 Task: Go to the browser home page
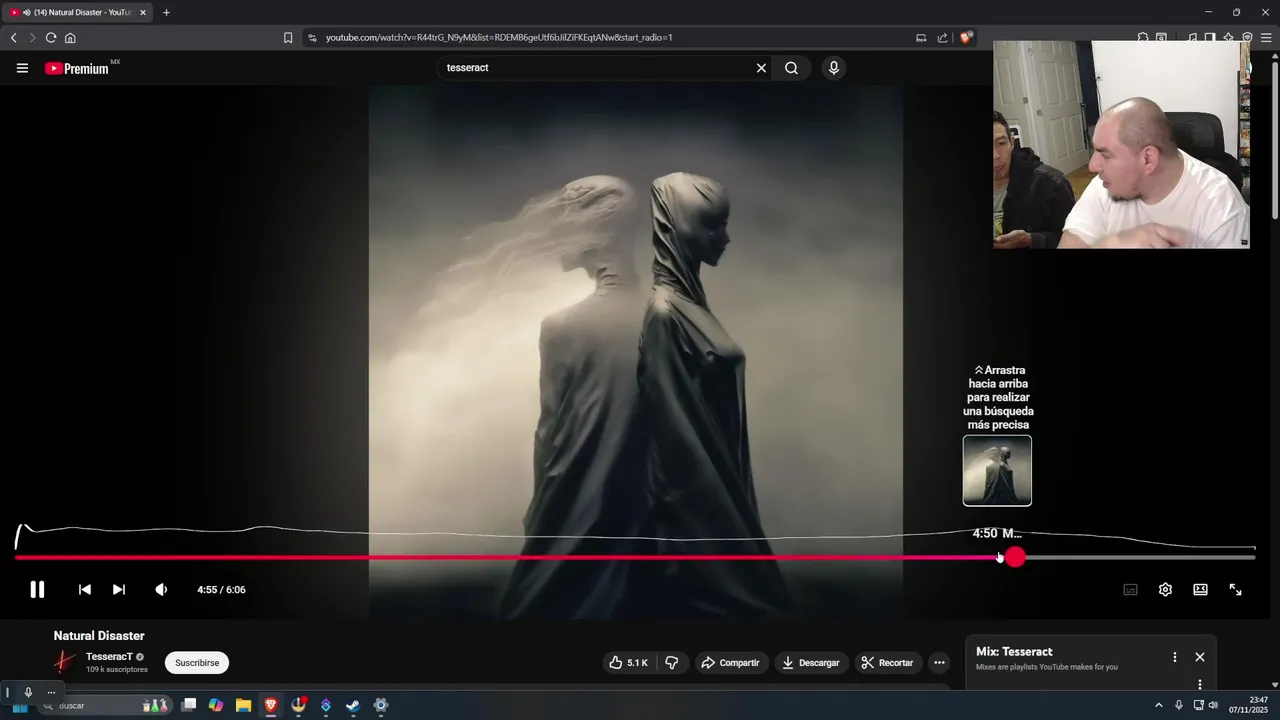70,38
